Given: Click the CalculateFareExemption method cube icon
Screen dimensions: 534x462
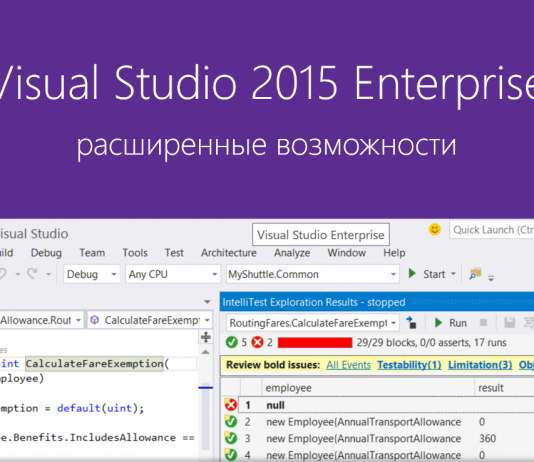Looking at the screenshot, I should pyautogui.click(x=94, y=320).
